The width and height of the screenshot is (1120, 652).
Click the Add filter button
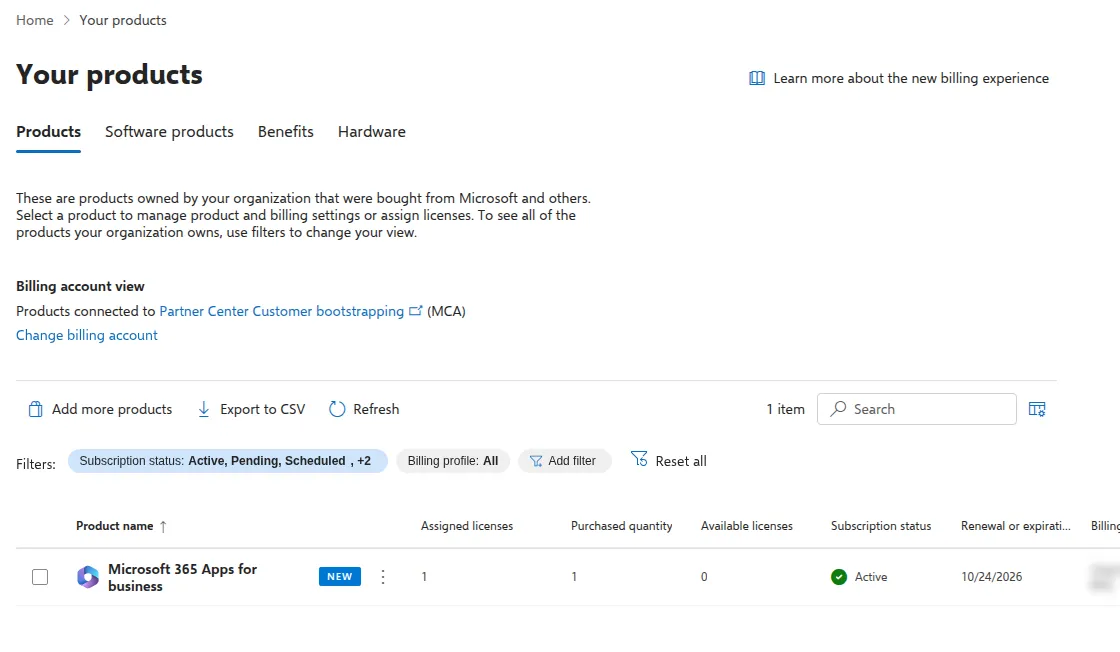coord(564,461)
